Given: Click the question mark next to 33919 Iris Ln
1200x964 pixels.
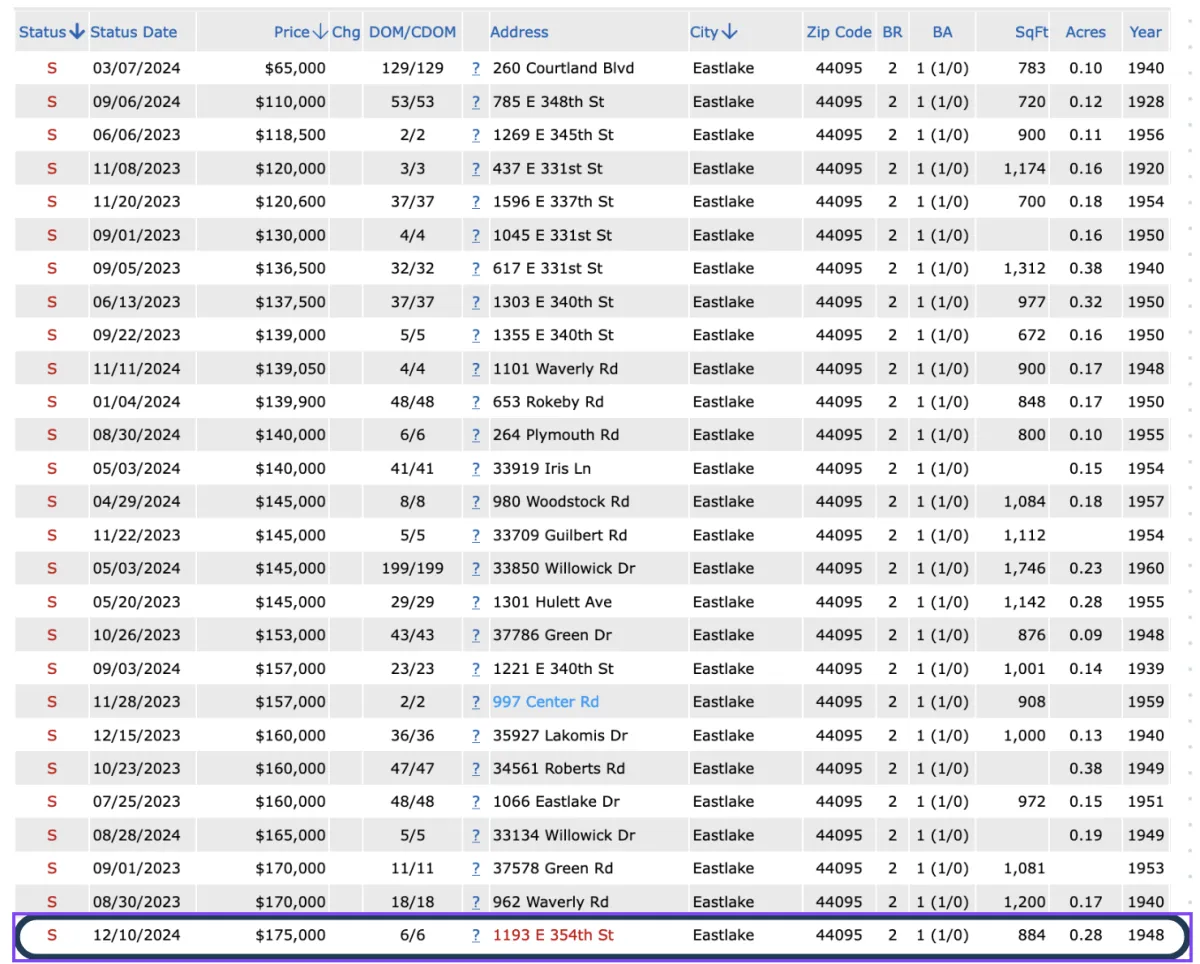Looking at the screenshot, I should (476, 469).
